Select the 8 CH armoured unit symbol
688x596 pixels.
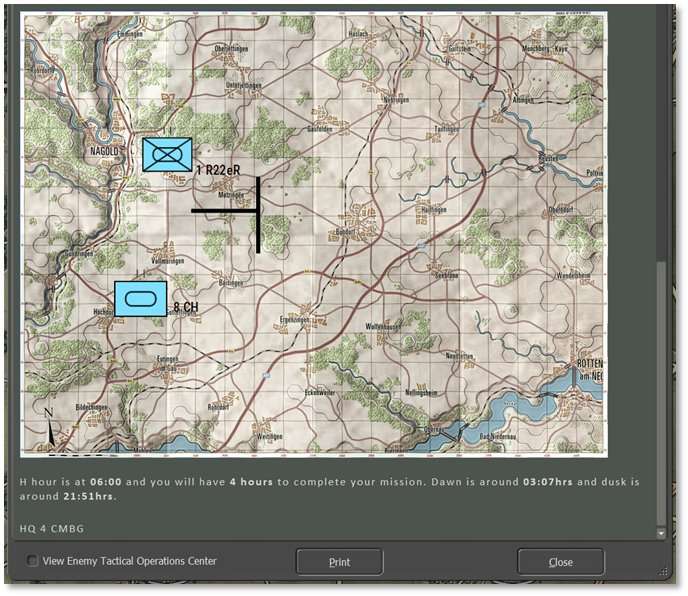click(140, 298)
